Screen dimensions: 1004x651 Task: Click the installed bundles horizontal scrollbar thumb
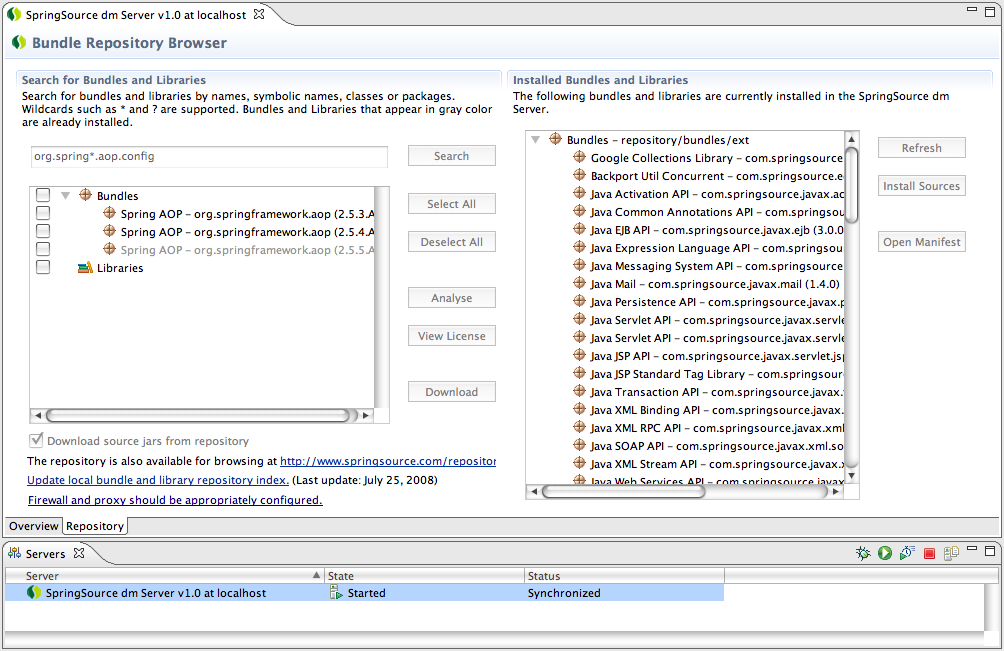point(624,492)
